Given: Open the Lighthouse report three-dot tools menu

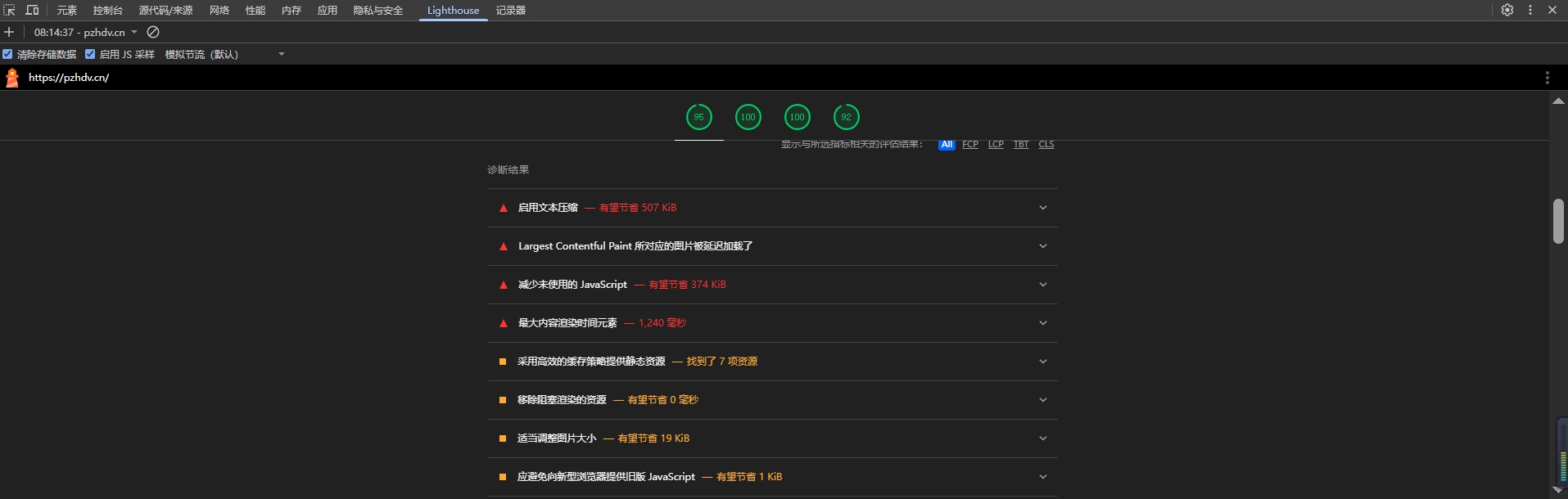Looking at the screenshot, I should click(1547, 78).
